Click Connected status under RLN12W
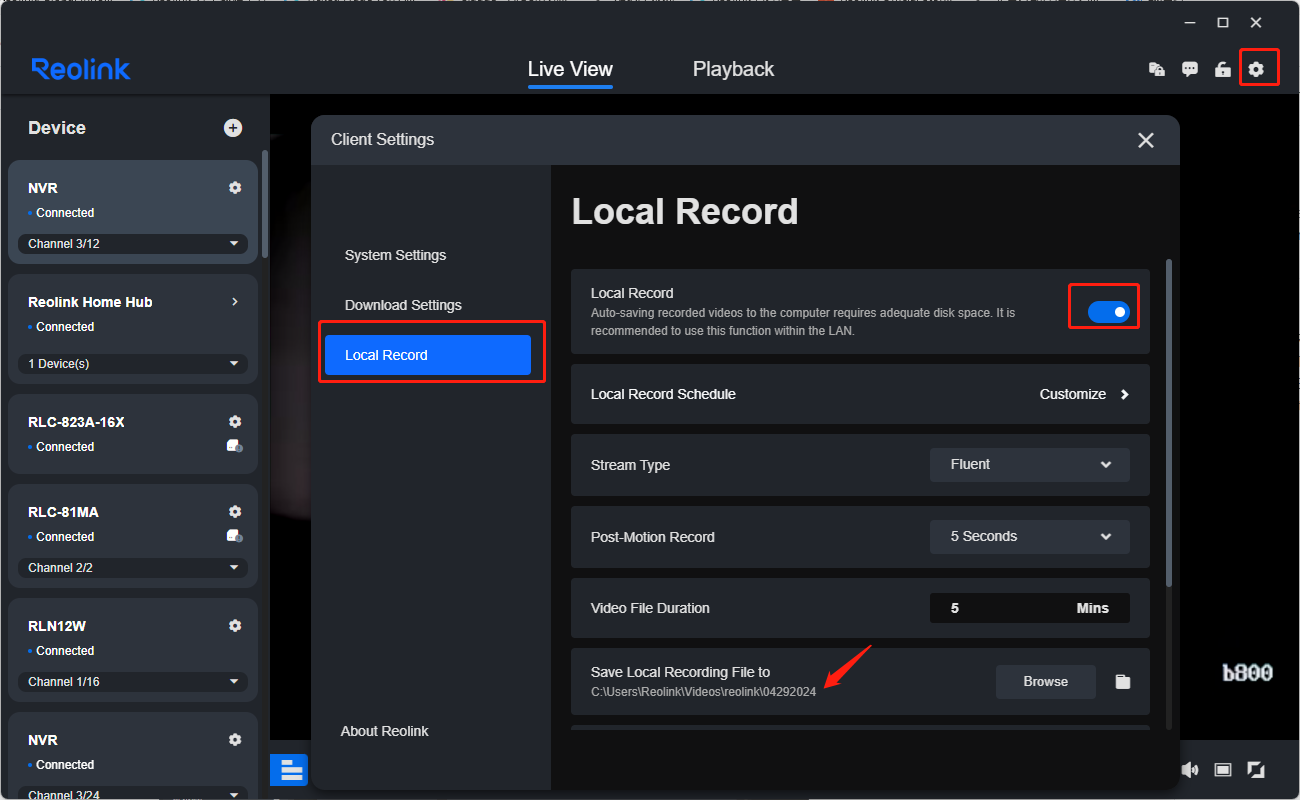 click(65, 651)
